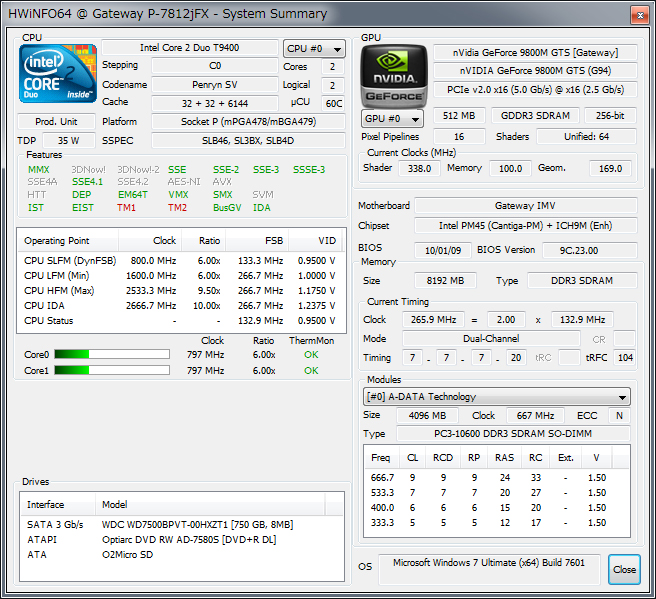Click the Dual-Channel mode field
656x599 pixels.
(491, 338)
